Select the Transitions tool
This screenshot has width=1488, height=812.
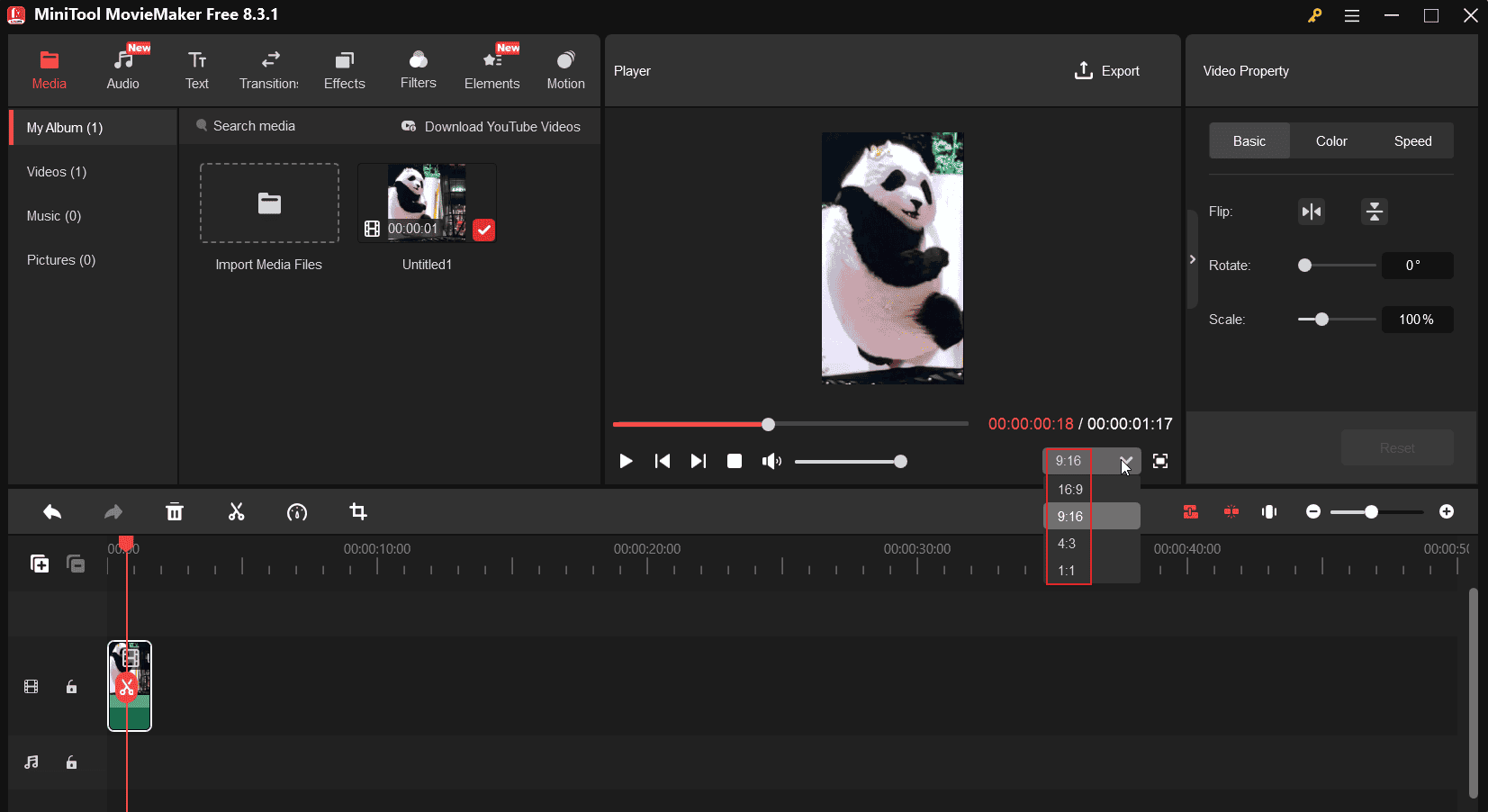pos(268,68)
